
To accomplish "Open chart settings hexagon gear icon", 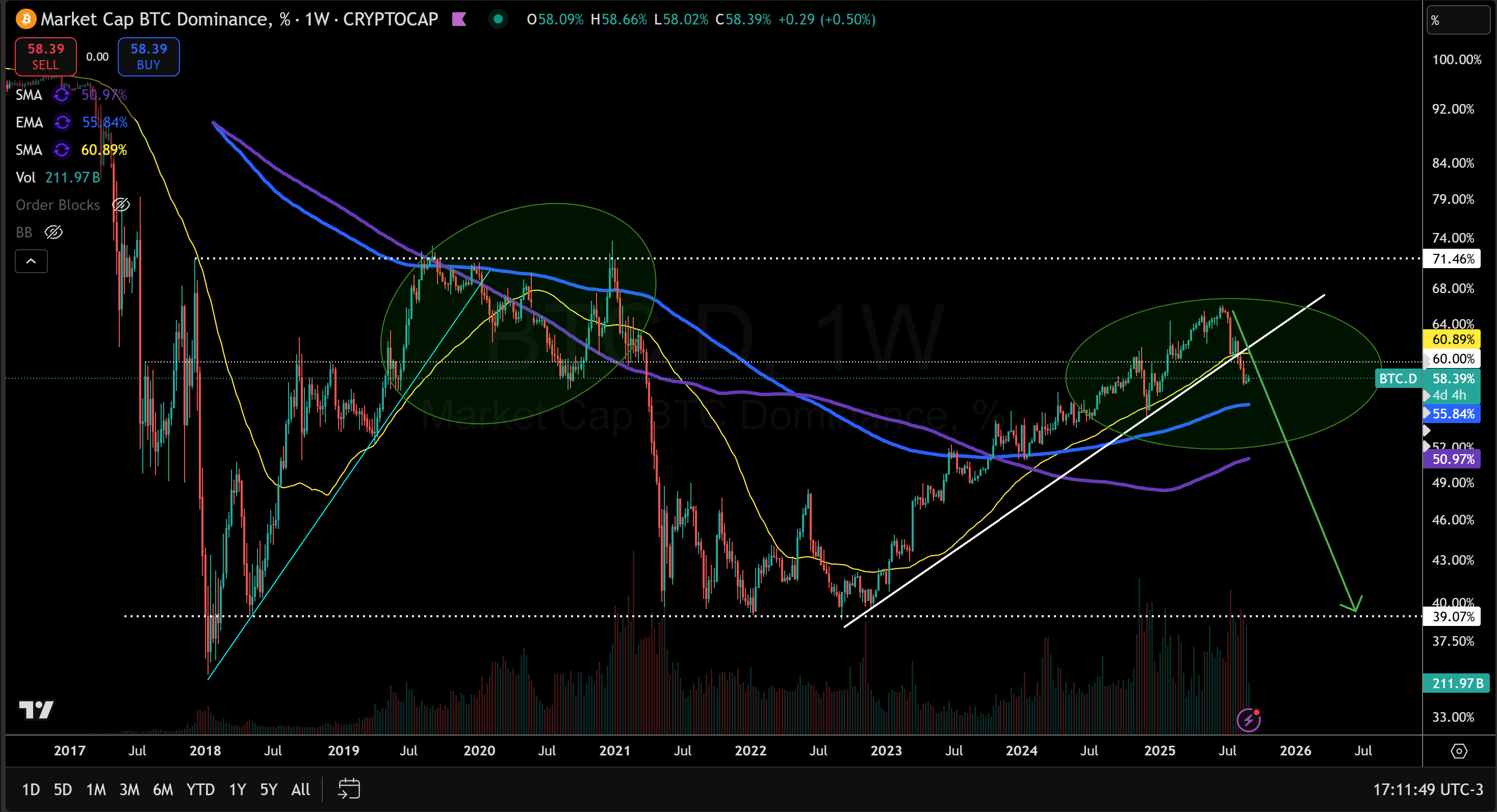I will pos(1459,751).
